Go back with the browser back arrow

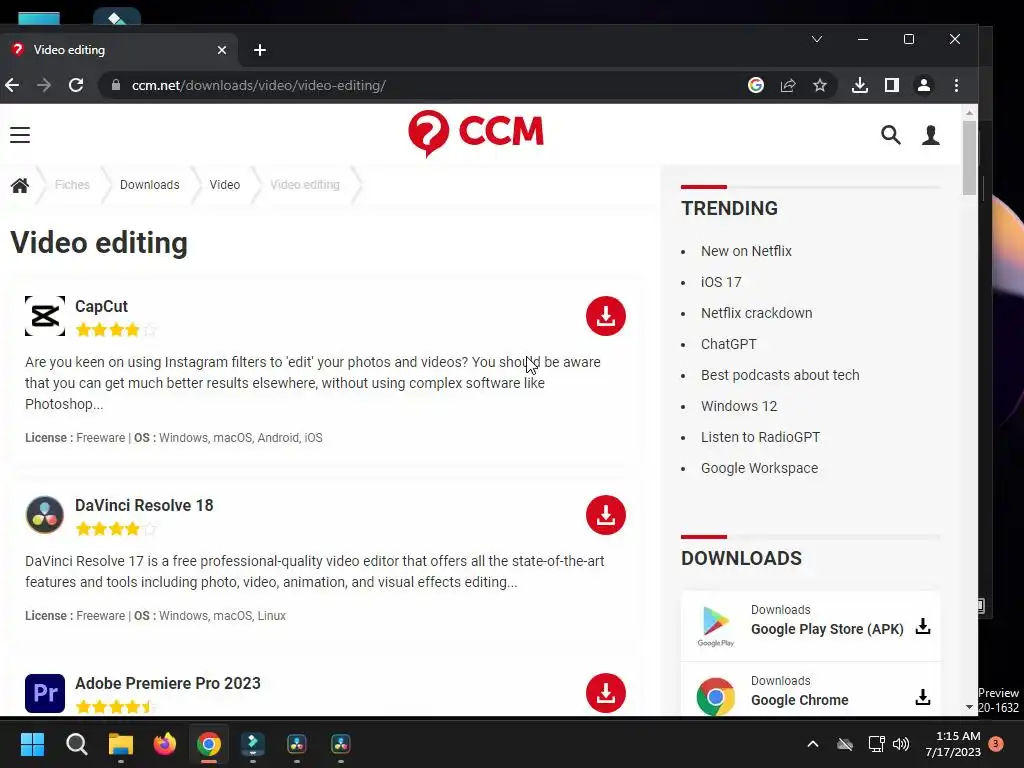pyautogui.click(x=12, y=85)
